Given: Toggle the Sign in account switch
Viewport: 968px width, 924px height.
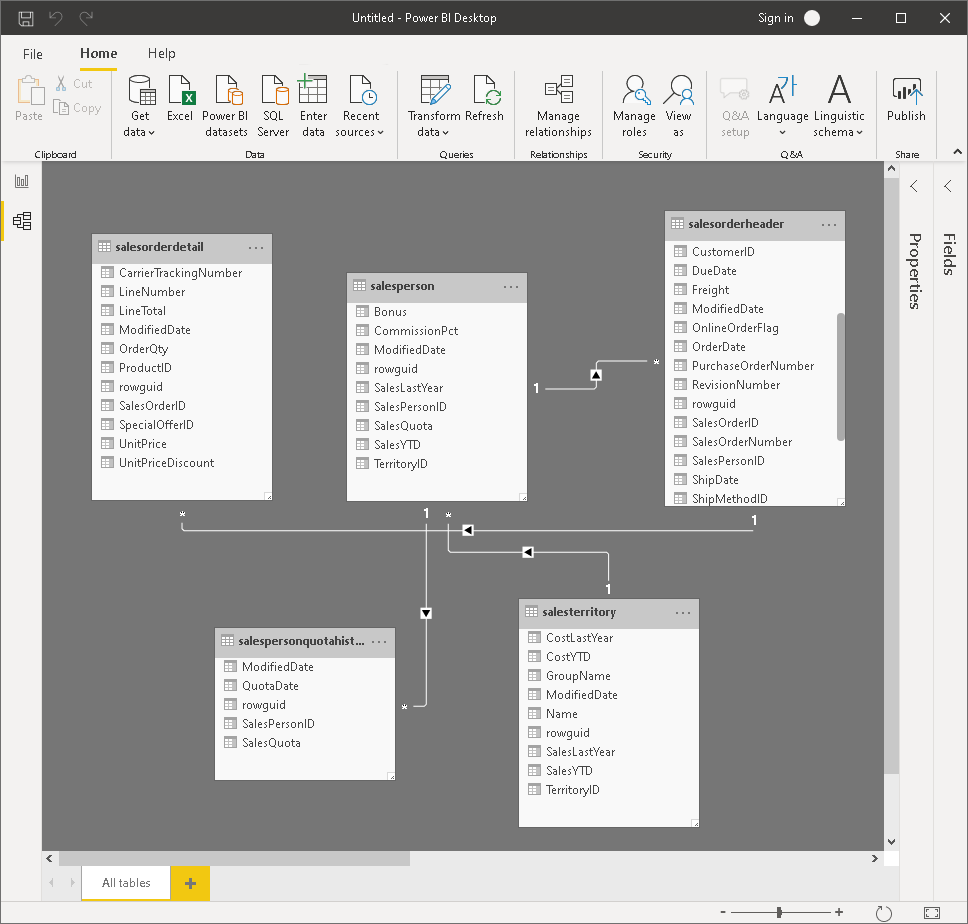Looking at the screenshot, I should click(812, 18).
